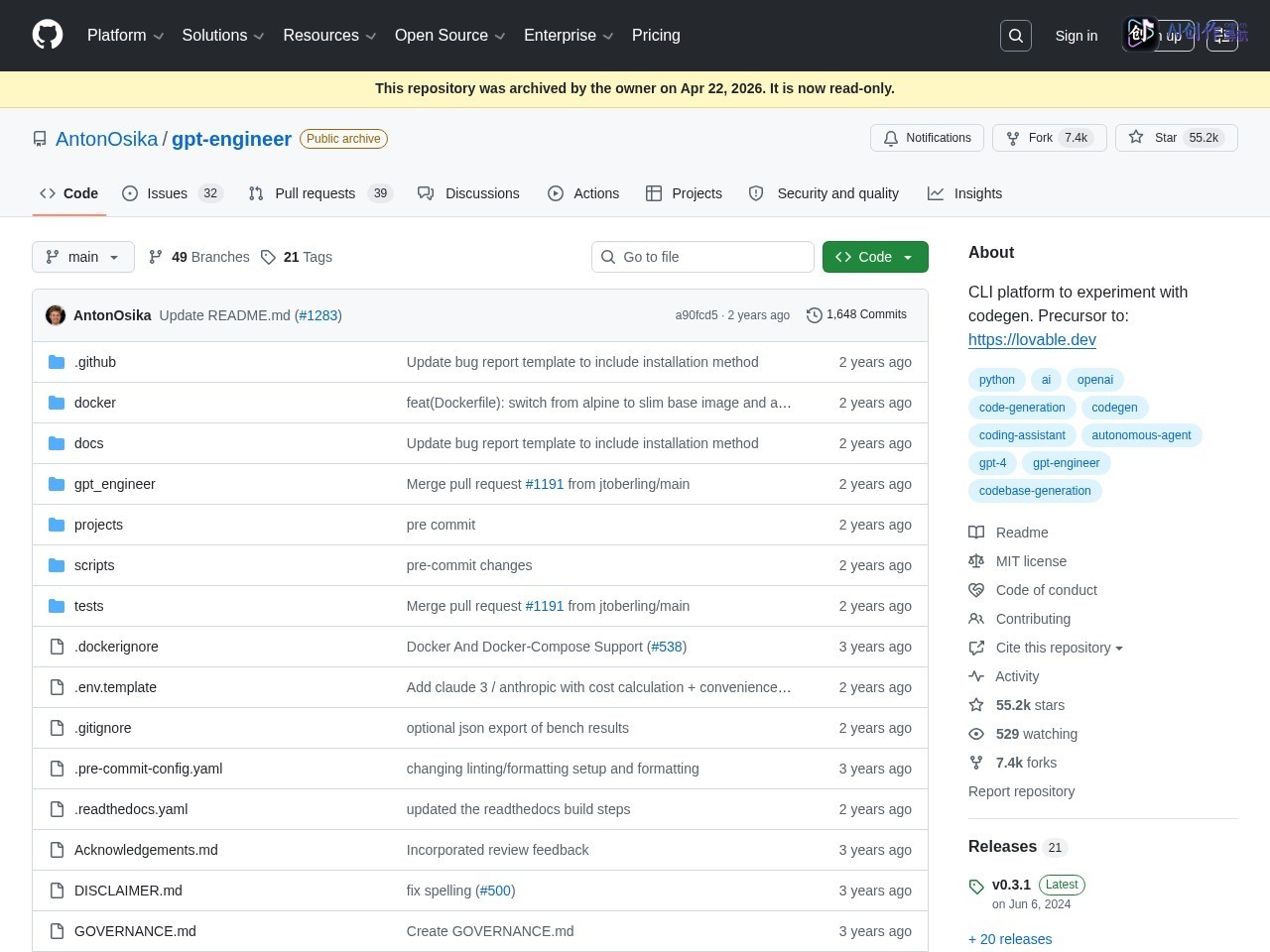Click the search magnifier icon

point(1016,36)
